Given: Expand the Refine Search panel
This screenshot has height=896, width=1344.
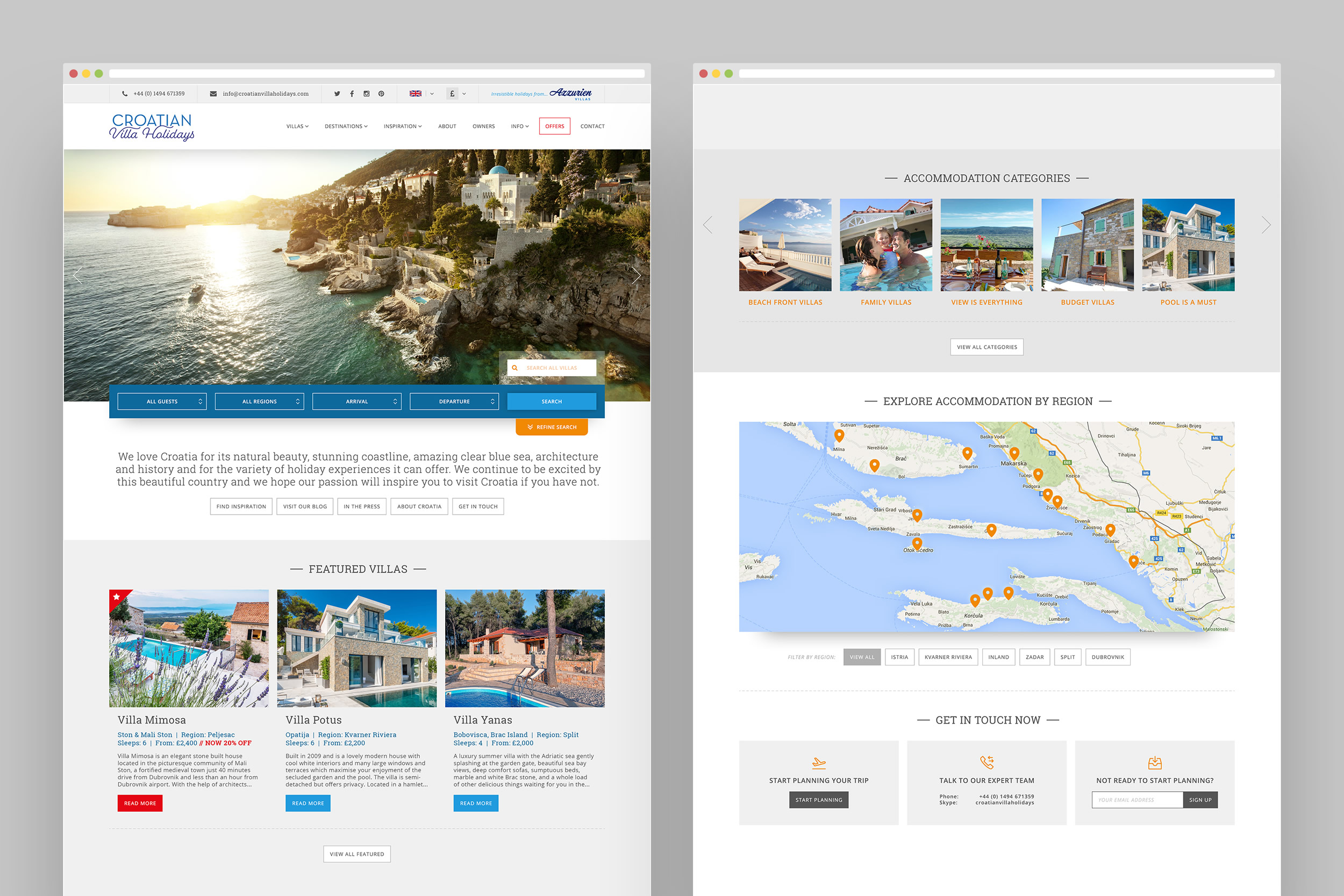Looking at the screenshot, I should (x=552, y=427).
